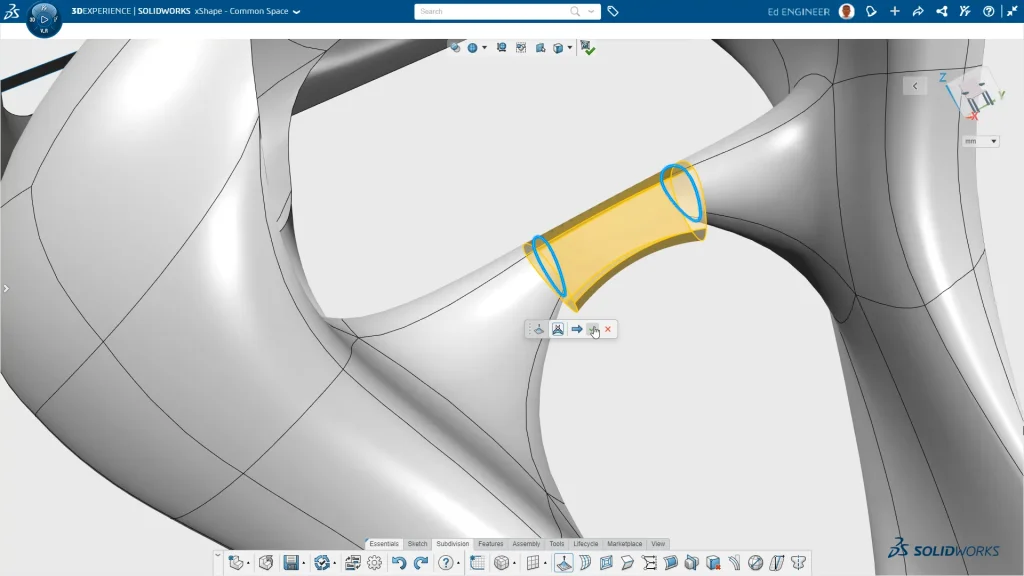Click the Undo arrow in bottom toolbar
The height and width of the screenshot is (576, 1024).
tap(399, 563)
